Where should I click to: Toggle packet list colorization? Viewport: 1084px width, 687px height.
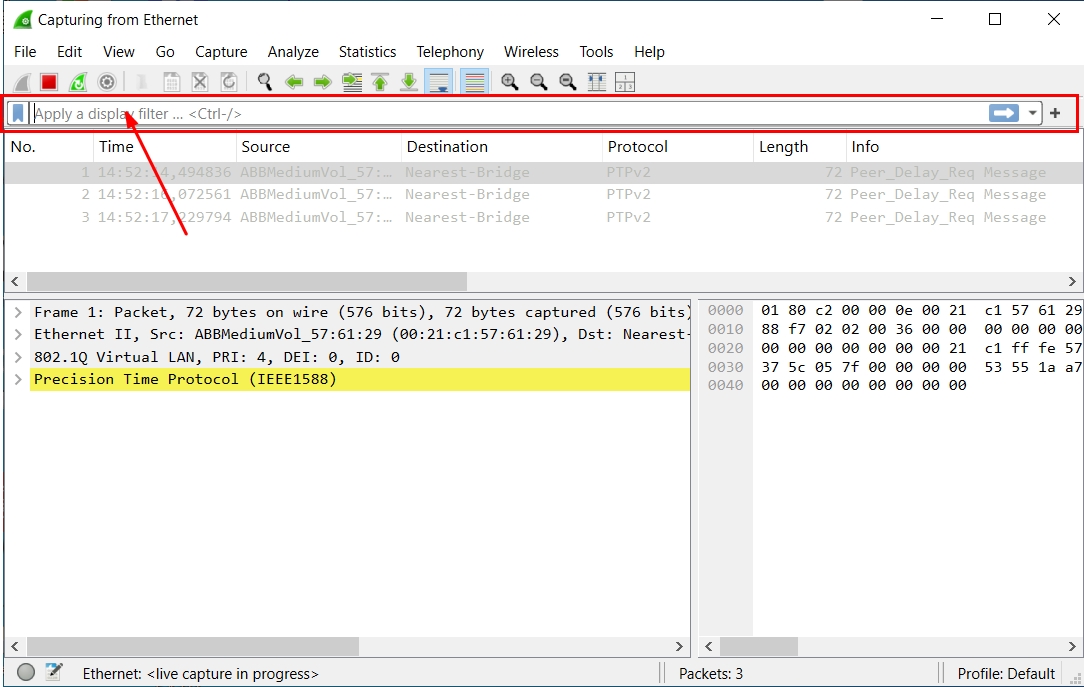pos(473,81)
